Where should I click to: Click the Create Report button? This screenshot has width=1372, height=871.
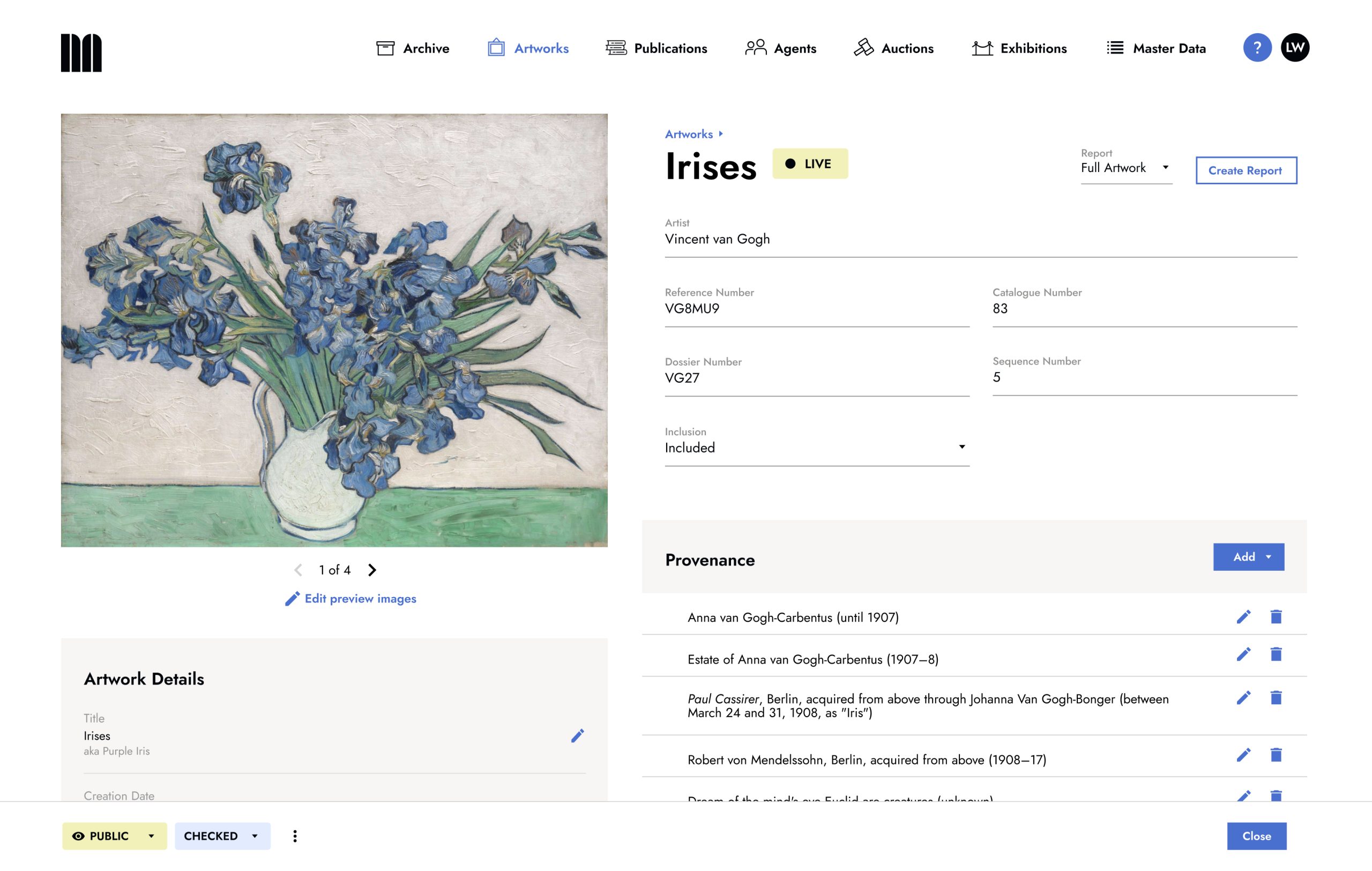(x=1246, y=170)
